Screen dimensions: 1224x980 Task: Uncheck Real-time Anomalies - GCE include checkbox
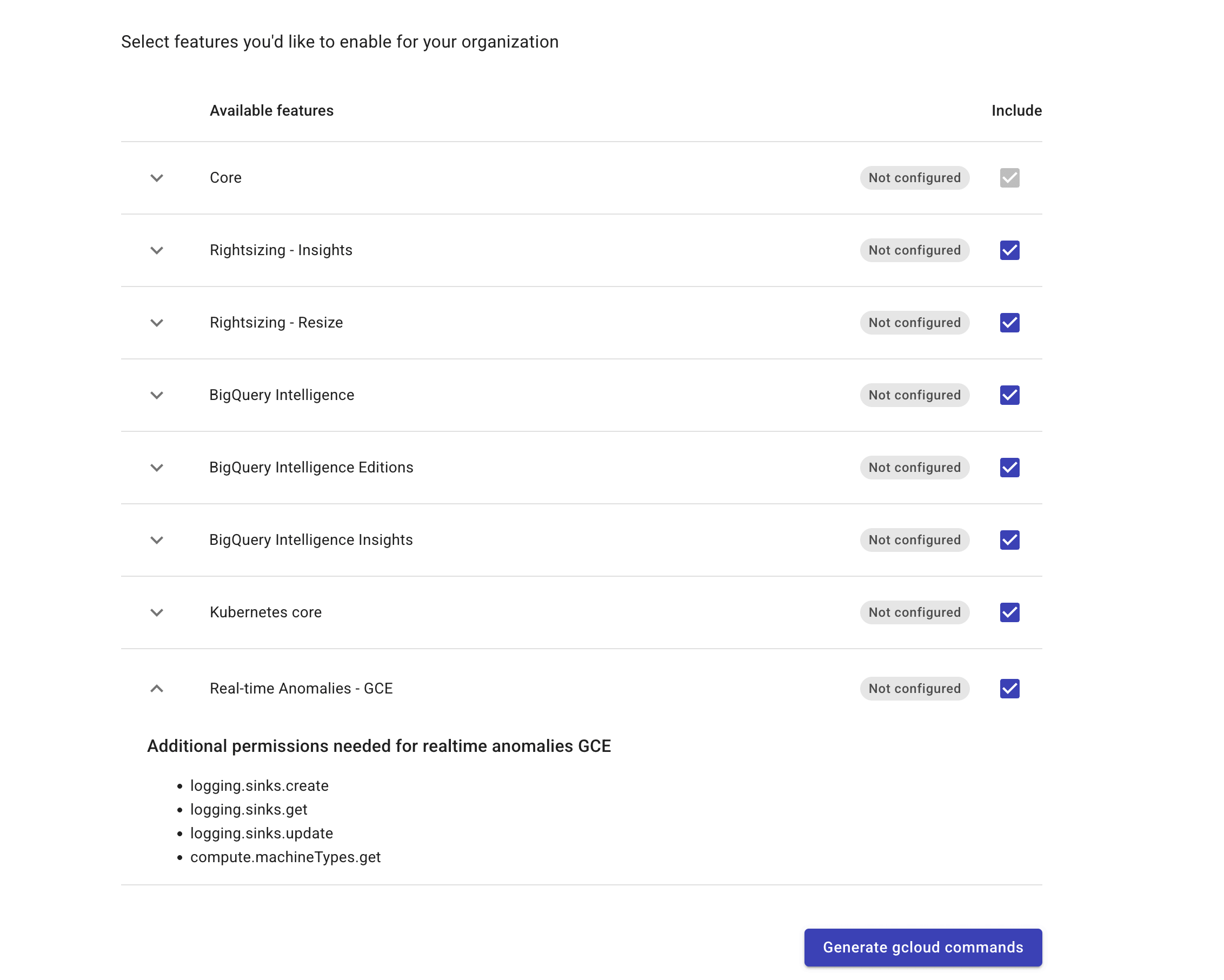1009,689
